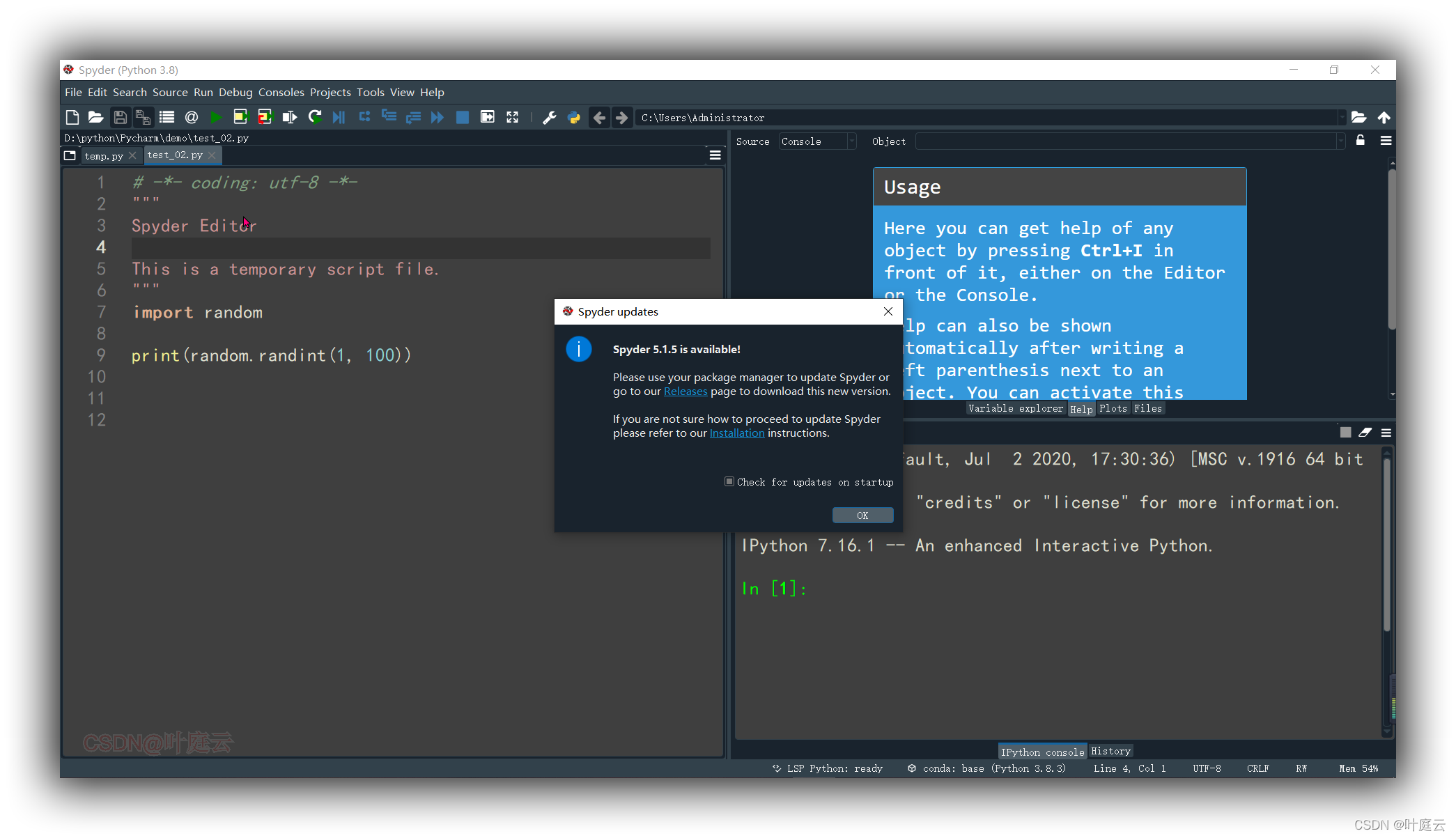
Task: Debug the current file
Action: tap(339, 117)
